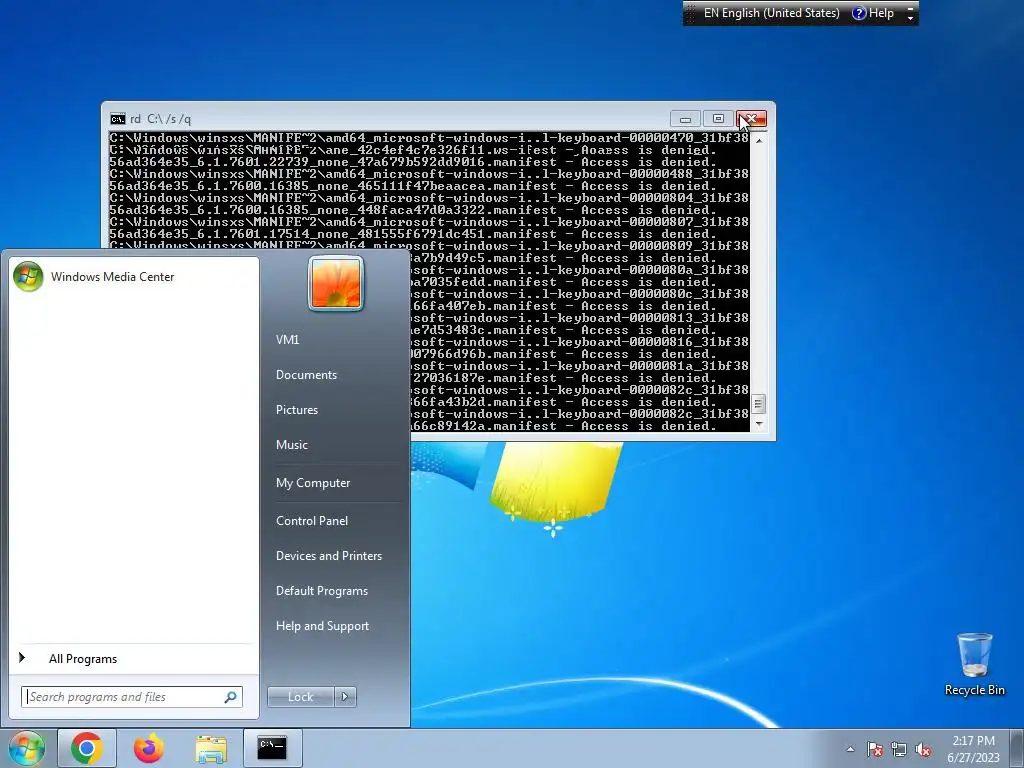Click the Help question mark icon
This screenshot has width=1024, height=768.
[x=859, y=13]
